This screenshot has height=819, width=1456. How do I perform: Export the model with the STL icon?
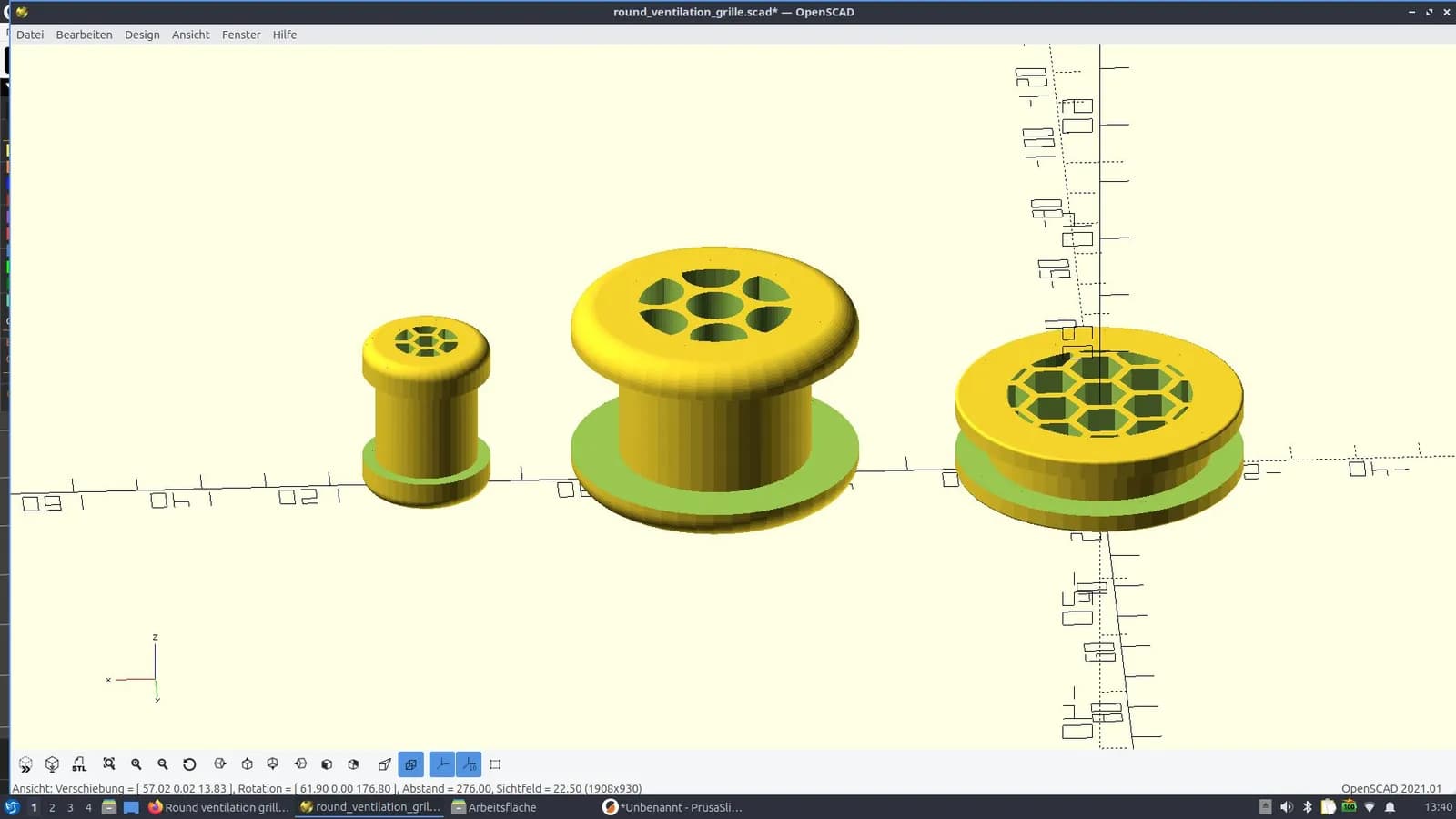[x=79, y=764]
